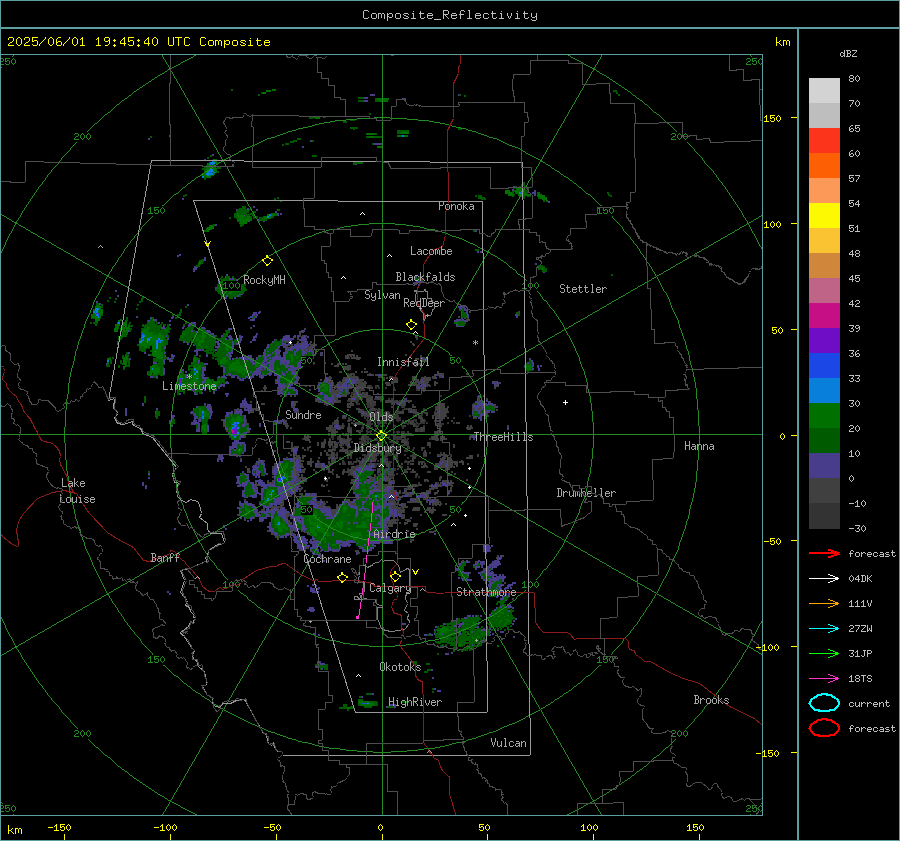Click the yellow diamond marker above Calgary label

tap(395, 576)
